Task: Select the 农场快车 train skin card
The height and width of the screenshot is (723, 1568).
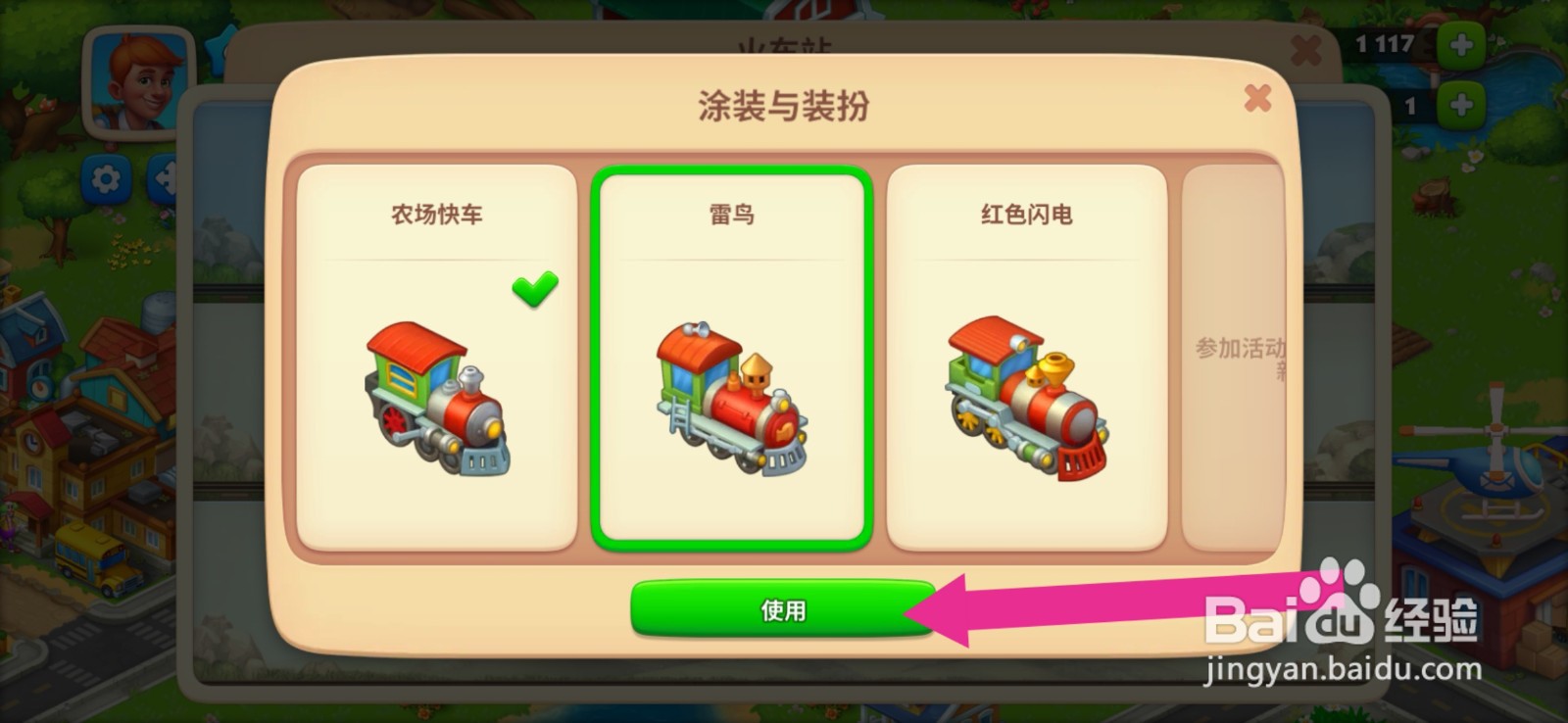Action: pyautogui.click(x=436, y=358)
